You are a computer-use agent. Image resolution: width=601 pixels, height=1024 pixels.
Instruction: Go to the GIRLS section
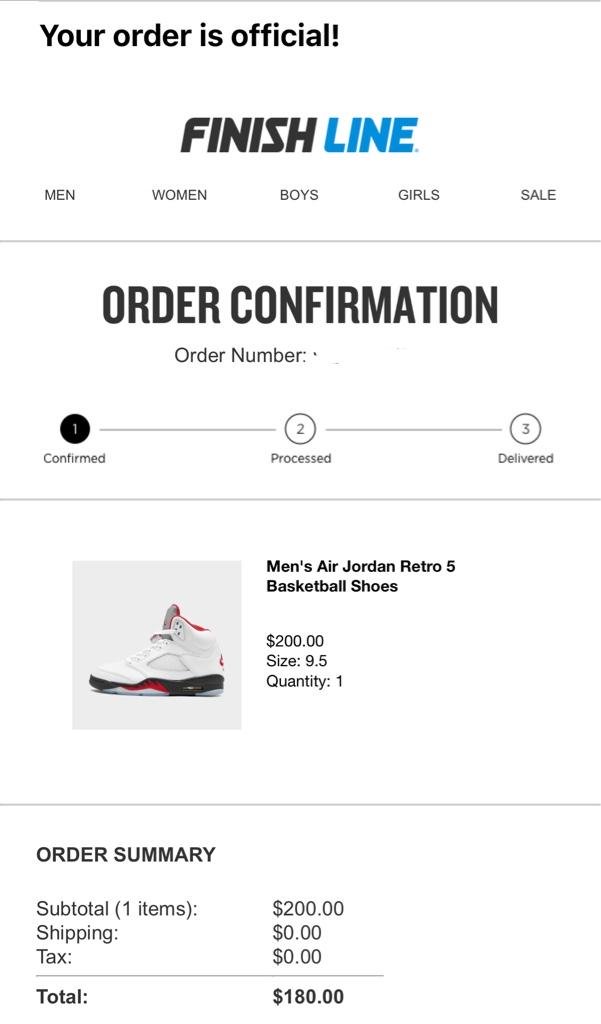pos(418,195)
